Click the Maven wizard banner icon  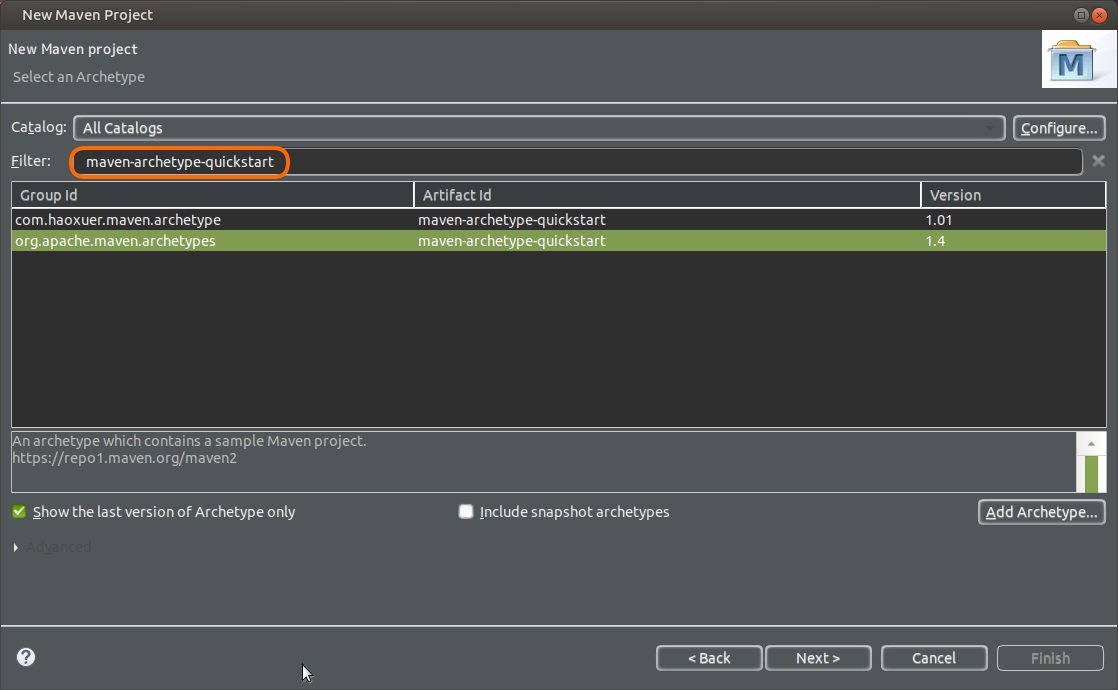tap(1072, 60)
